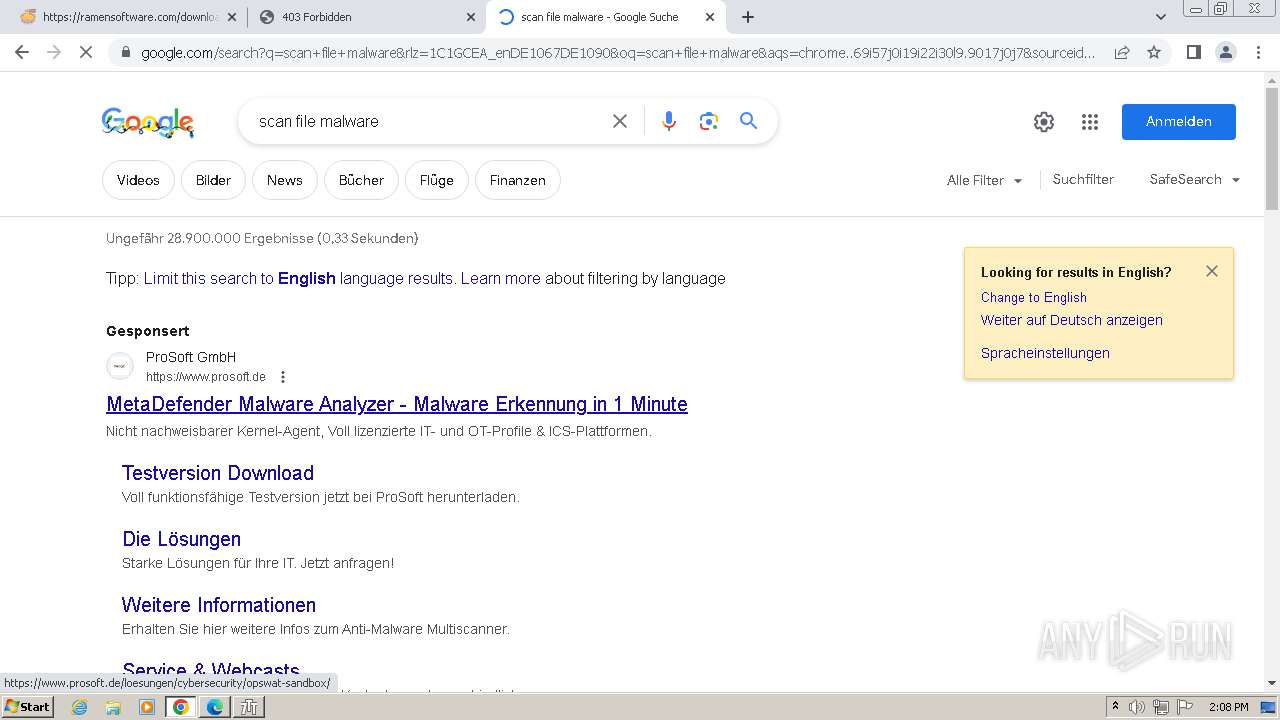Open Die Lösungen link
The height and width of the screenshot is (720, 1280).
(181, 539)
